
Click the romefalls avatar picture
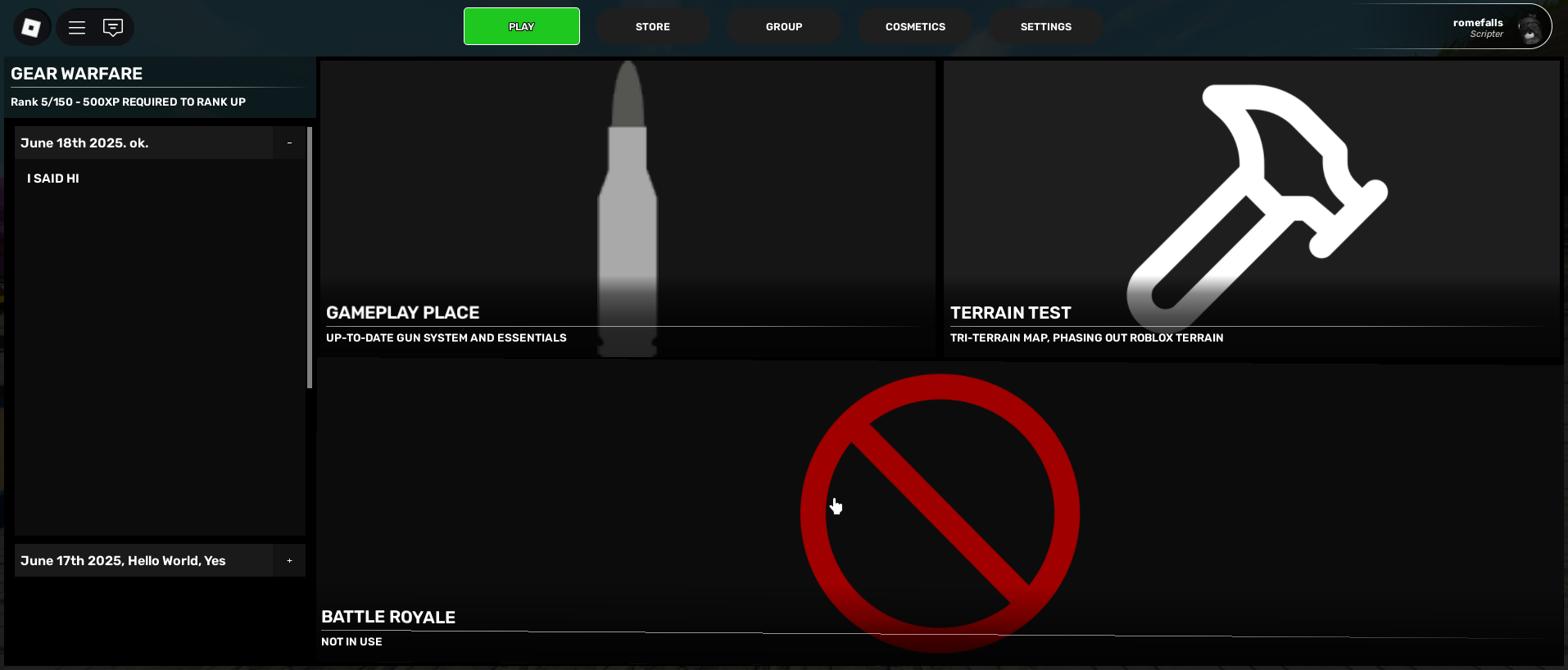[x=1529, y=28]
